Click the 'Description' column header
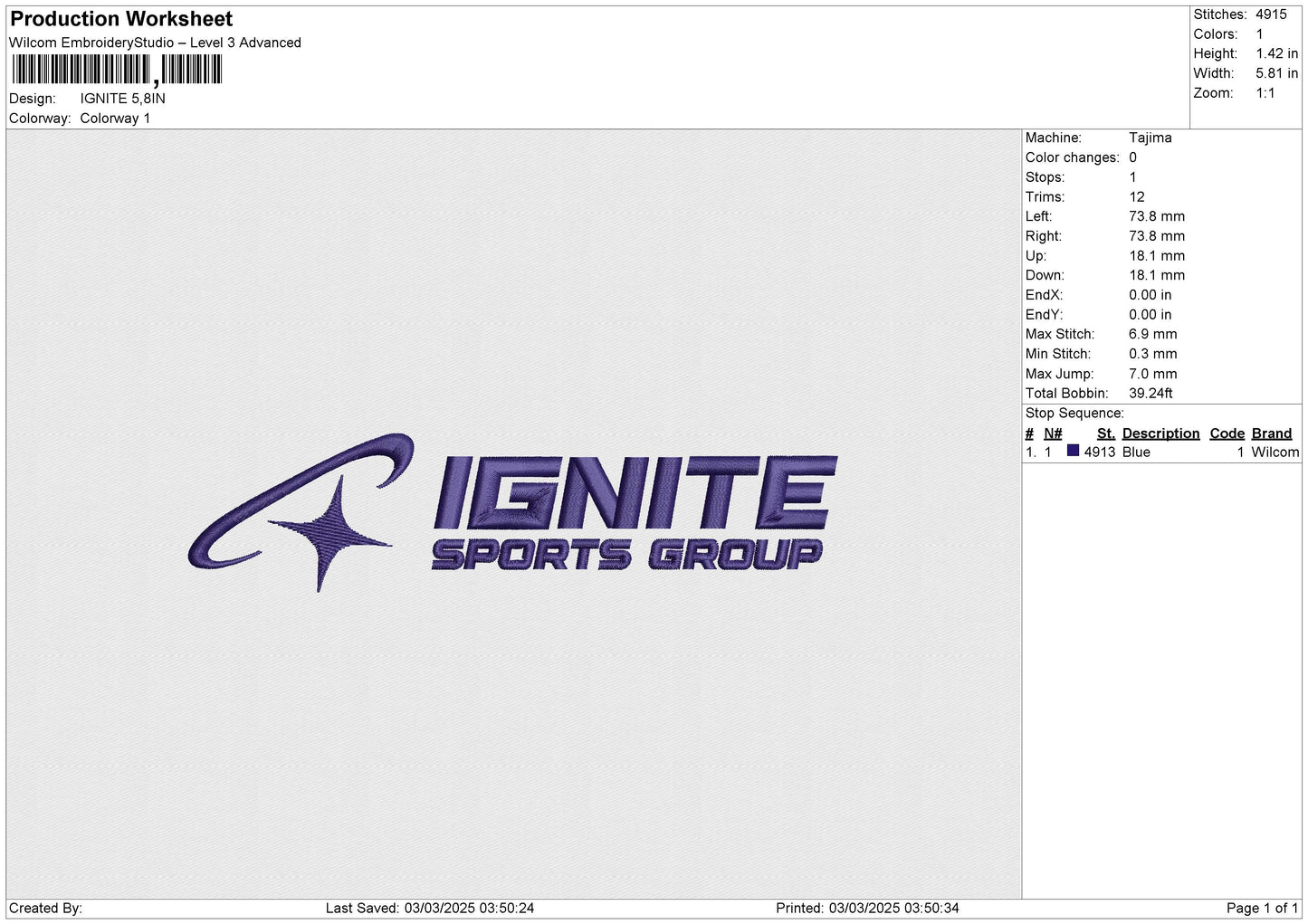Viewport: 1308px width, 924px height. [1160, 433]
